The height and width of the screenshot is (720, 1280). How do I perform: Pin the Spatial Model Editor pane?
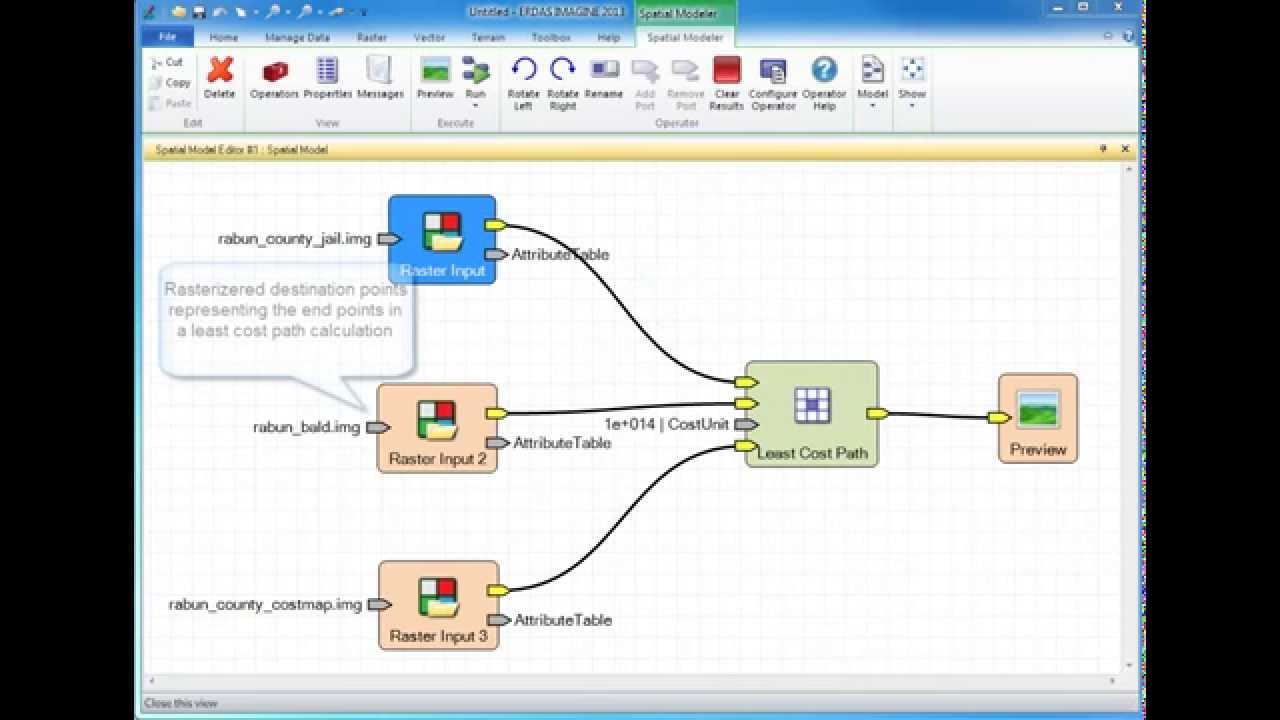pyautogui.click(x=1104, y=148)
